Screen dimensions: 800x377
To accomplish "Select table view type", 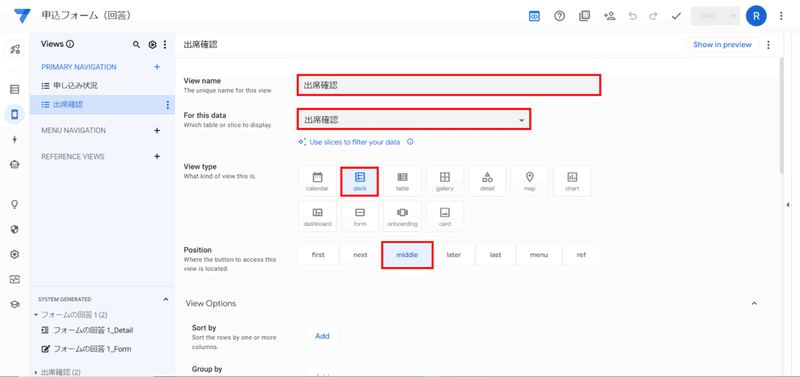I will coord(403,181).
